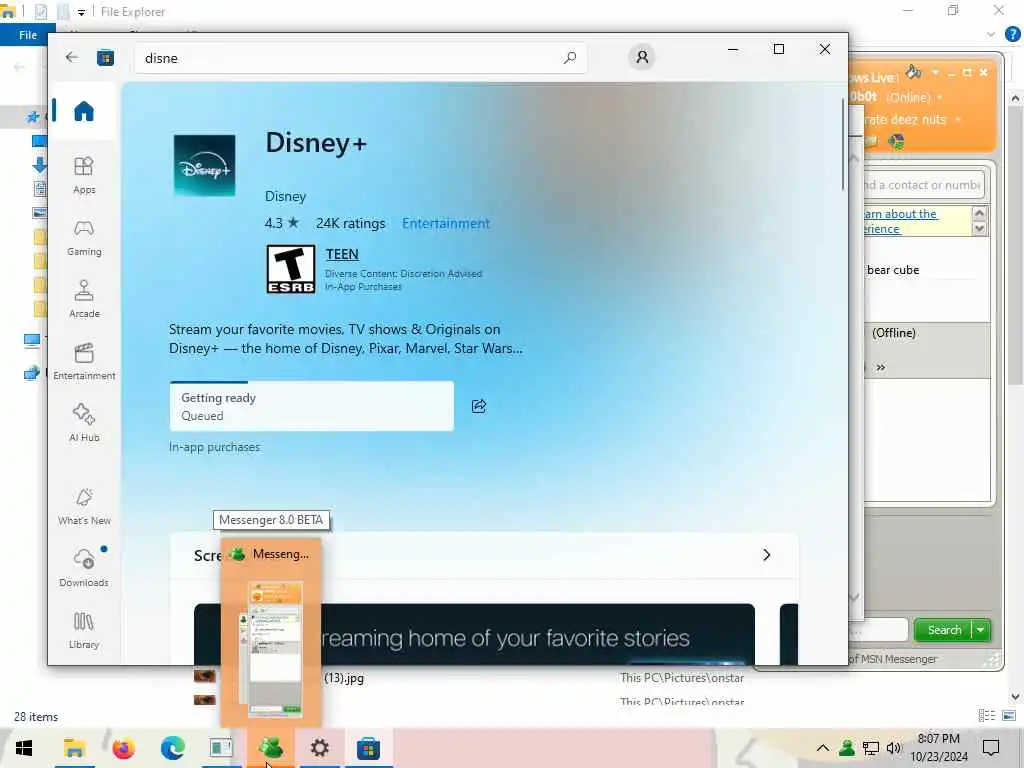Image resolution: width=1024 pixels, height=768 pixels.
Task: Click the Search button in Messenger
Action: tap(944, 630)
